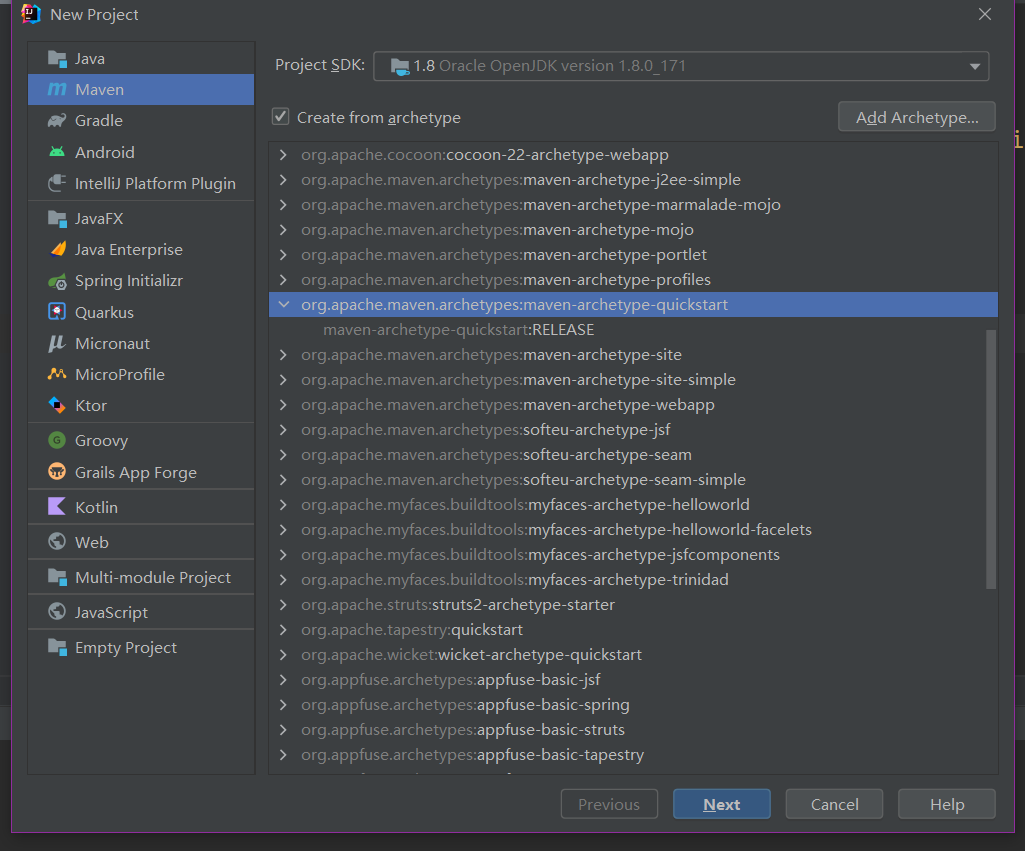Click the Ktor icon in sidebar

tap(57, 405)
